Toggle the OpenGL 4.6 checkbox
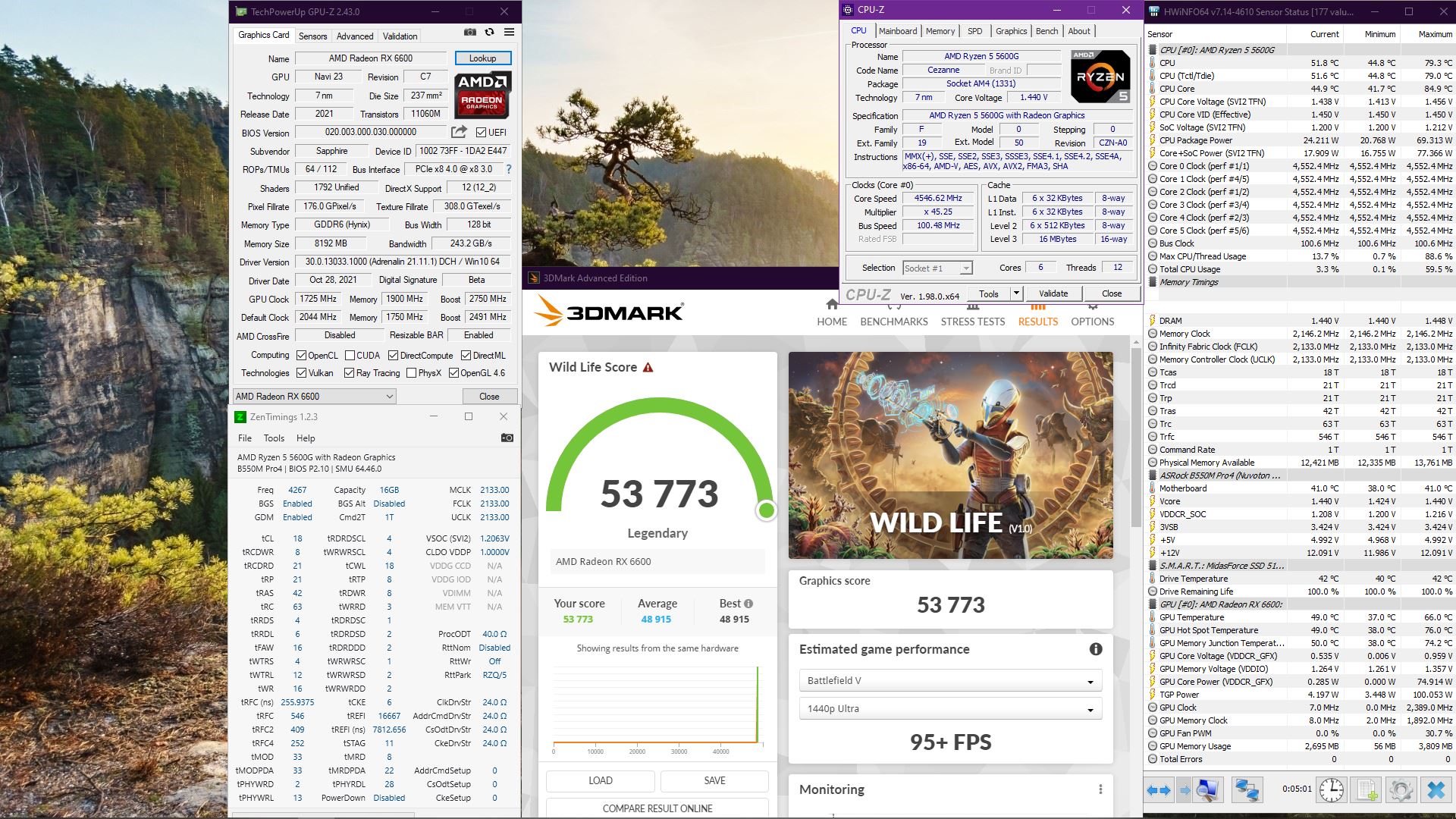 (x=453, y=373)
